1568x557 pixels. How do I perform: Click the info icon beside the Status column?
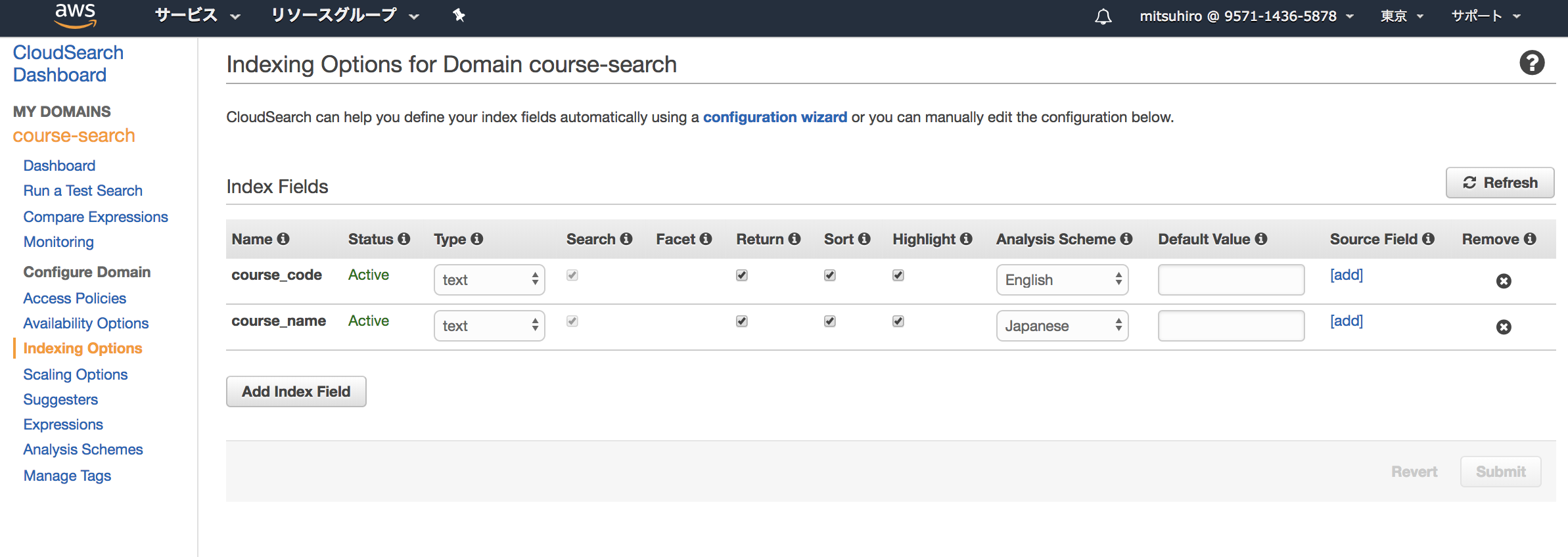point(404,239)
